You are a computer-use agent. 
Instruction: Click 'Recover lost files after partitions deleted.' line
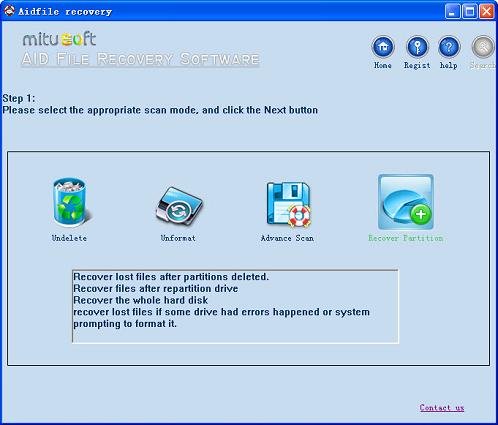(x=171, y=277)
